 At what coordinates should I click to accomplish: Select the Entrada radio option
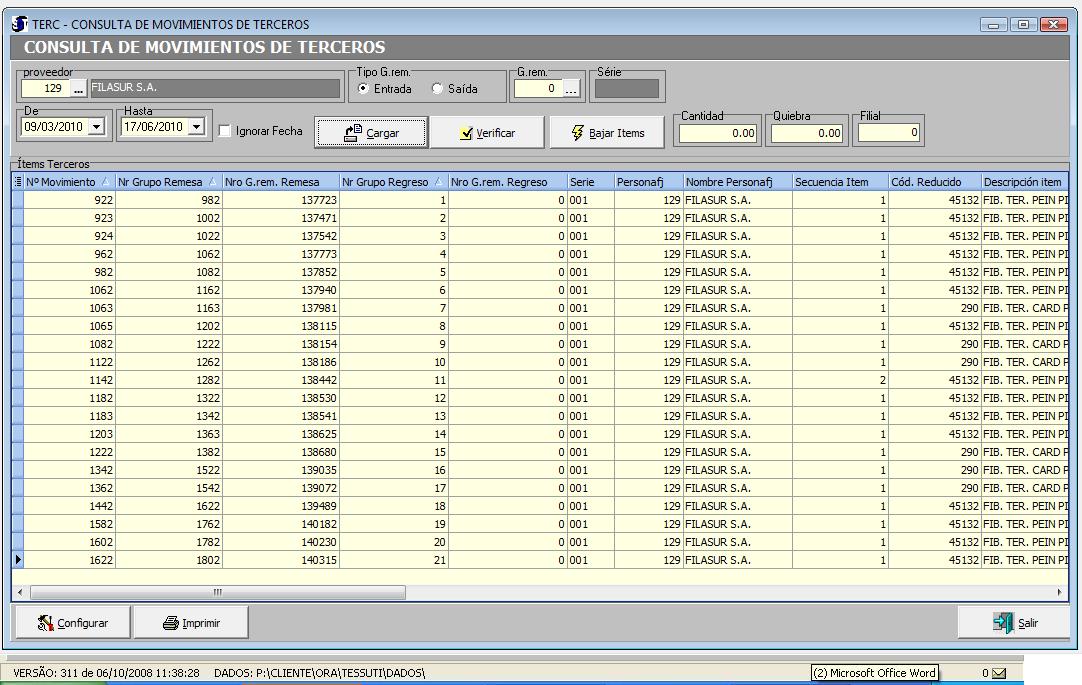tap(364, 89)
